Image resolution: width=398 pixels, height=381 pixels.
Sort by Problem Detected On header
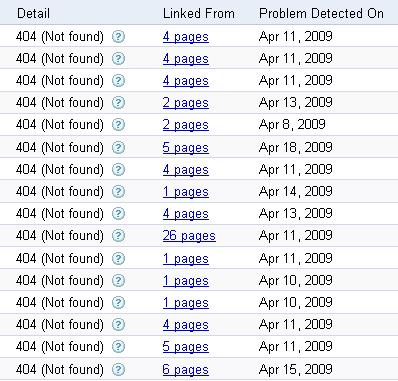321,13
